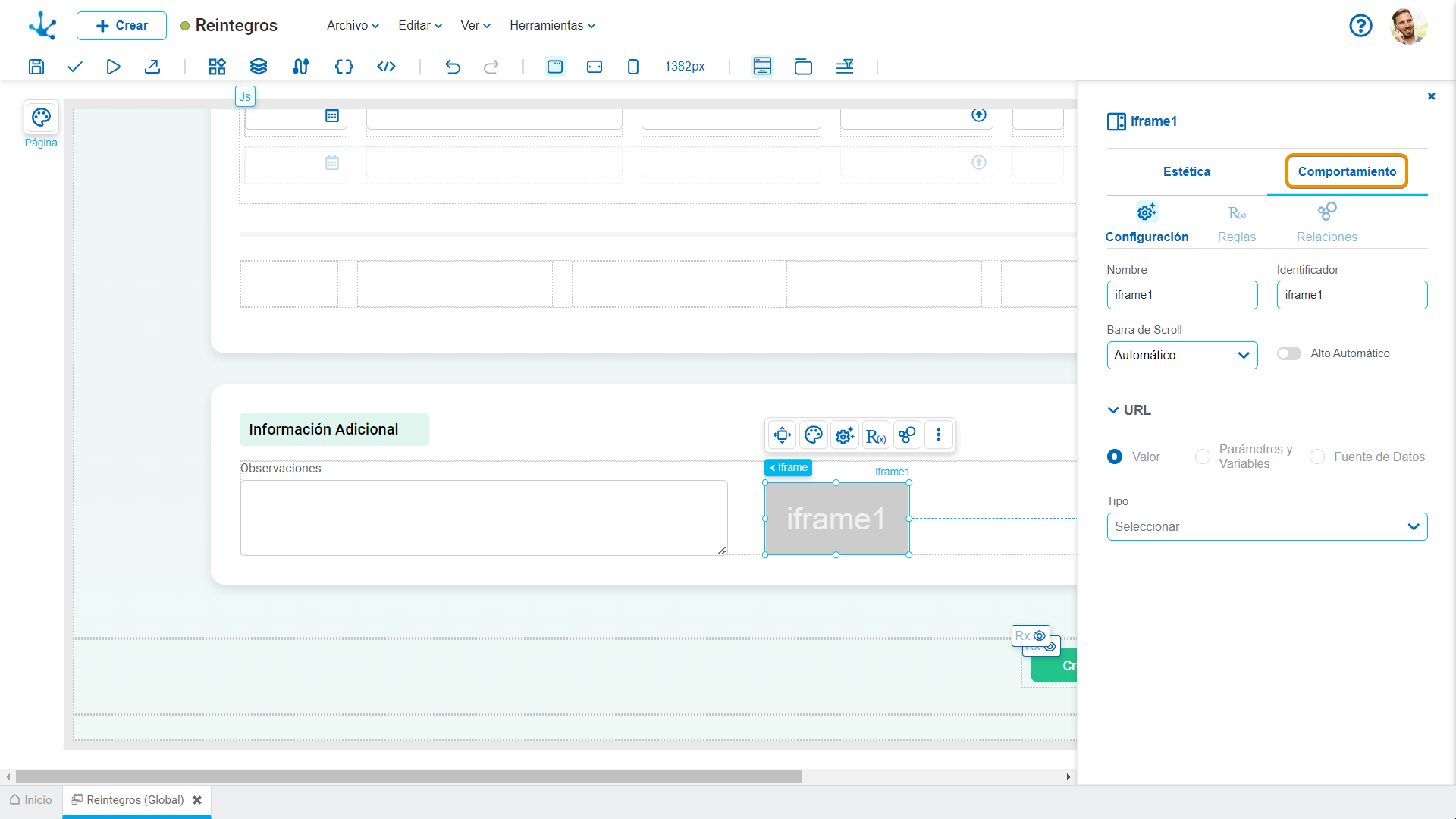Click the run/preview play button
The width and height of the screenshot is (1456, 819).
[x=113, y=66]
